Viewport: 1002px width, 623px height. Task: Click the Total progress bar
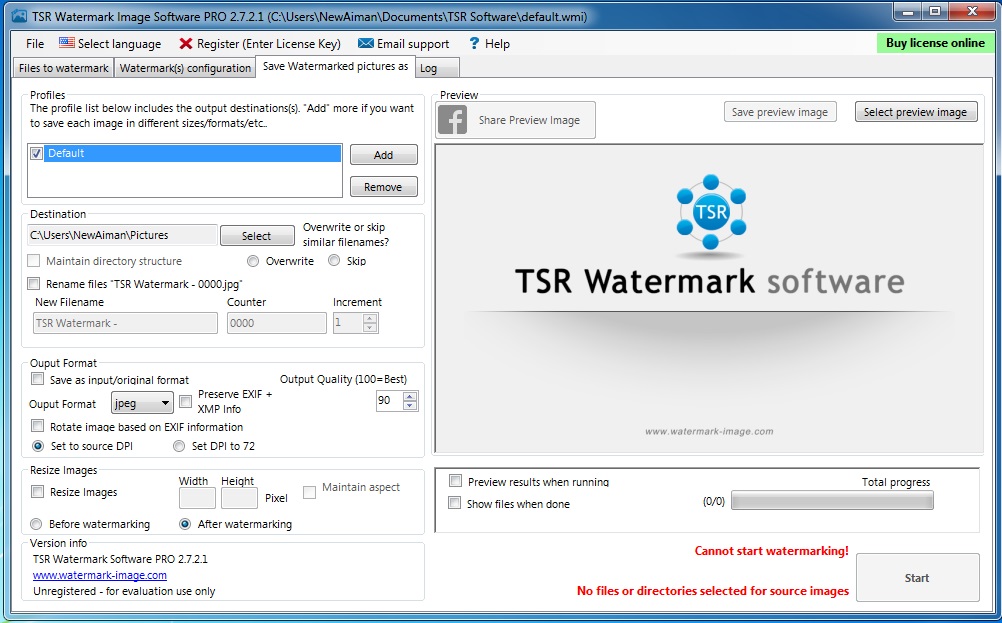(x=832, y=500)
